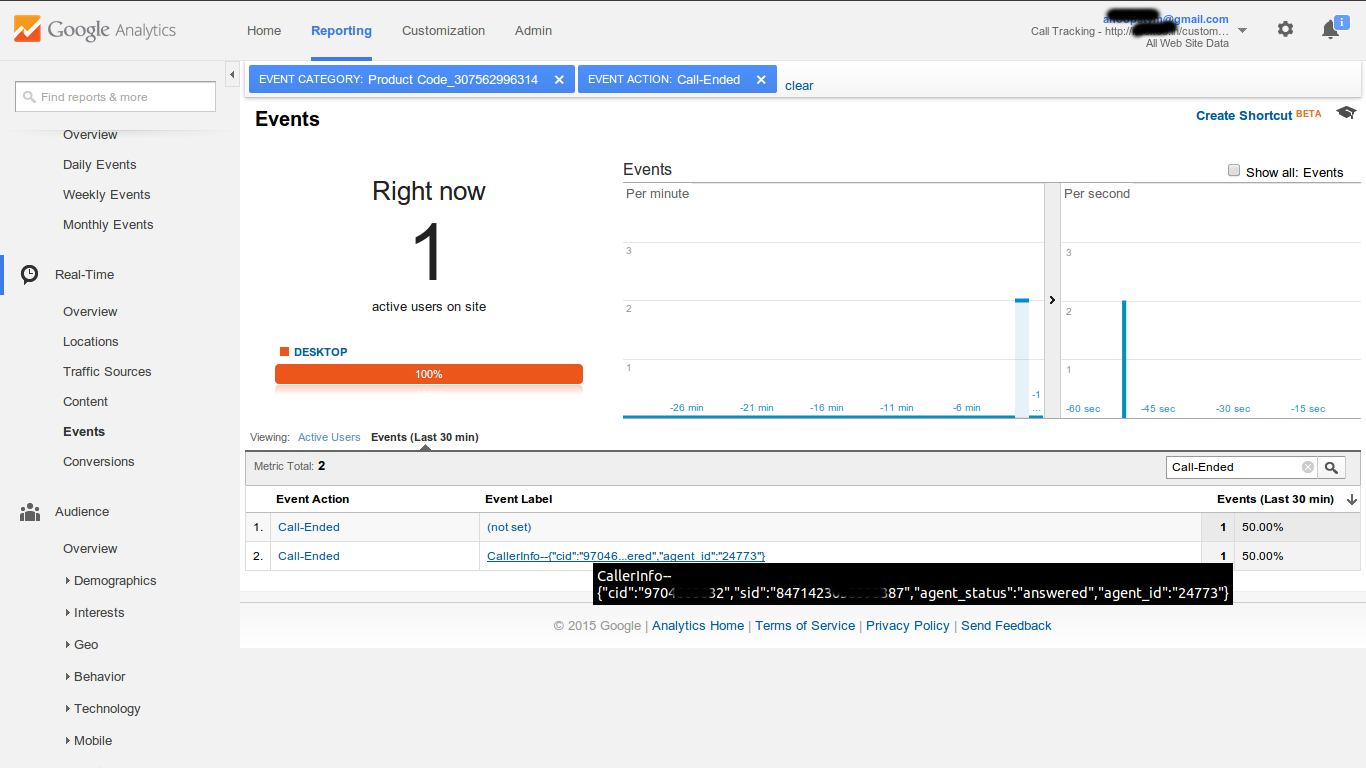The width and height of the screenshot is (1366, 768).
Task: Collapse the left sidebar arrow
Action: coord(232,75)
